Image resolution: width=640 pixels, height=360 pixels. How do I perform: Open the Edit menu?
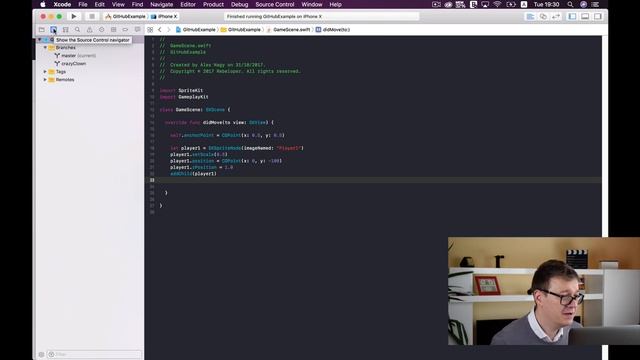tap(100, 4)
